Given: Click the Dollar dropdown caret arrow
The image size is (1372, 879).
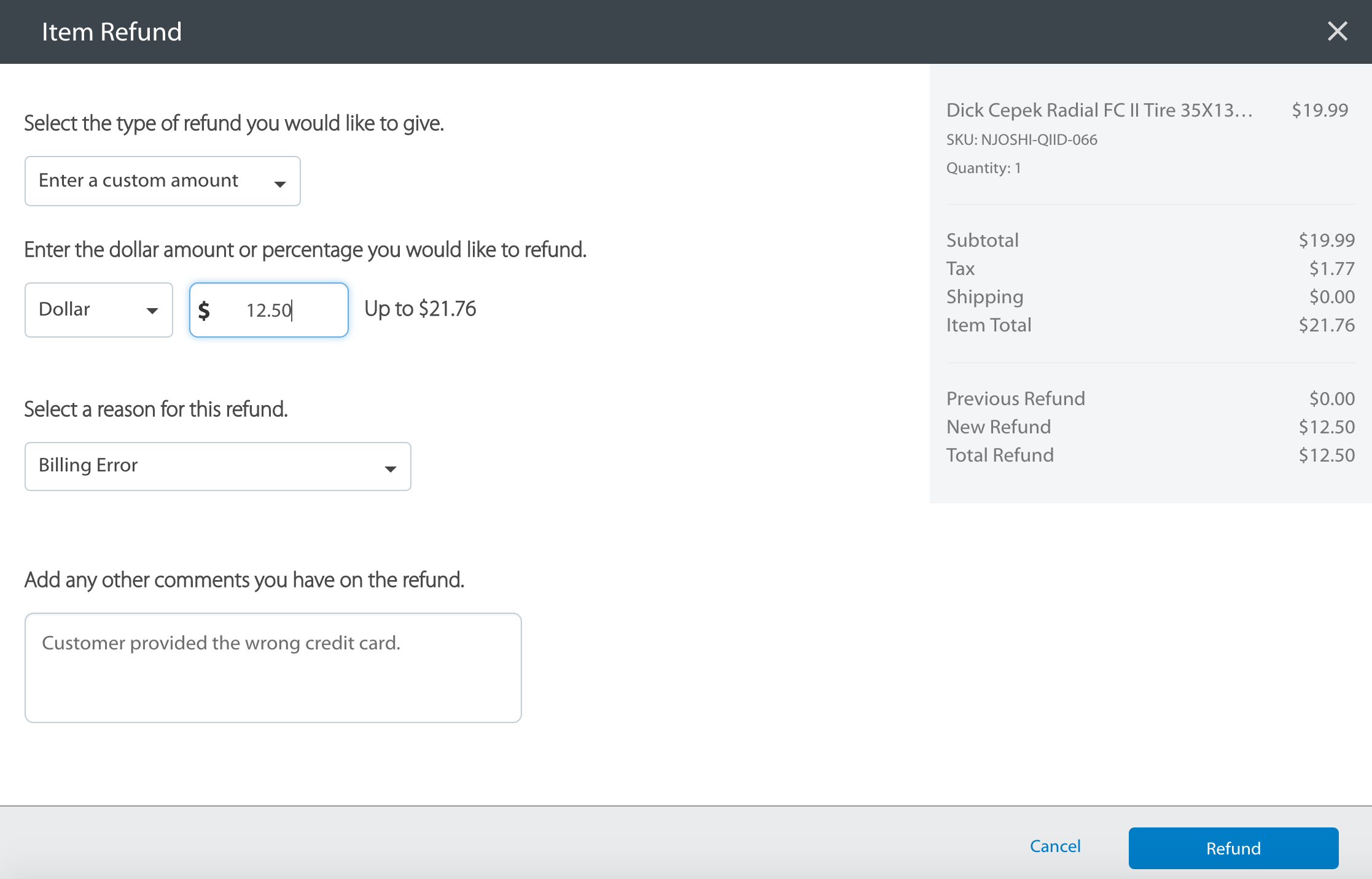Looking at the screenshot, I should pyautogui.click(x=152, y=311).
